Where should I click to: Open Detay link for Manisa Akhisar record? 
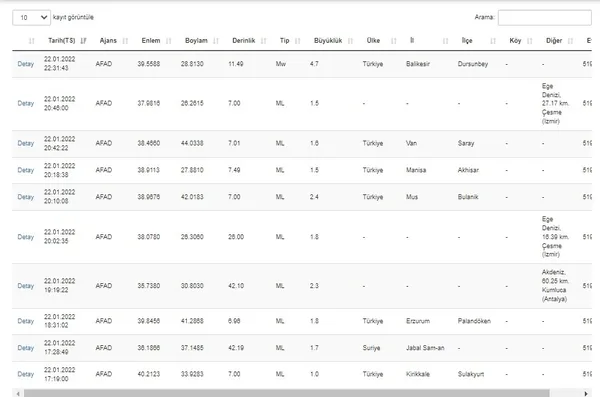26,170
